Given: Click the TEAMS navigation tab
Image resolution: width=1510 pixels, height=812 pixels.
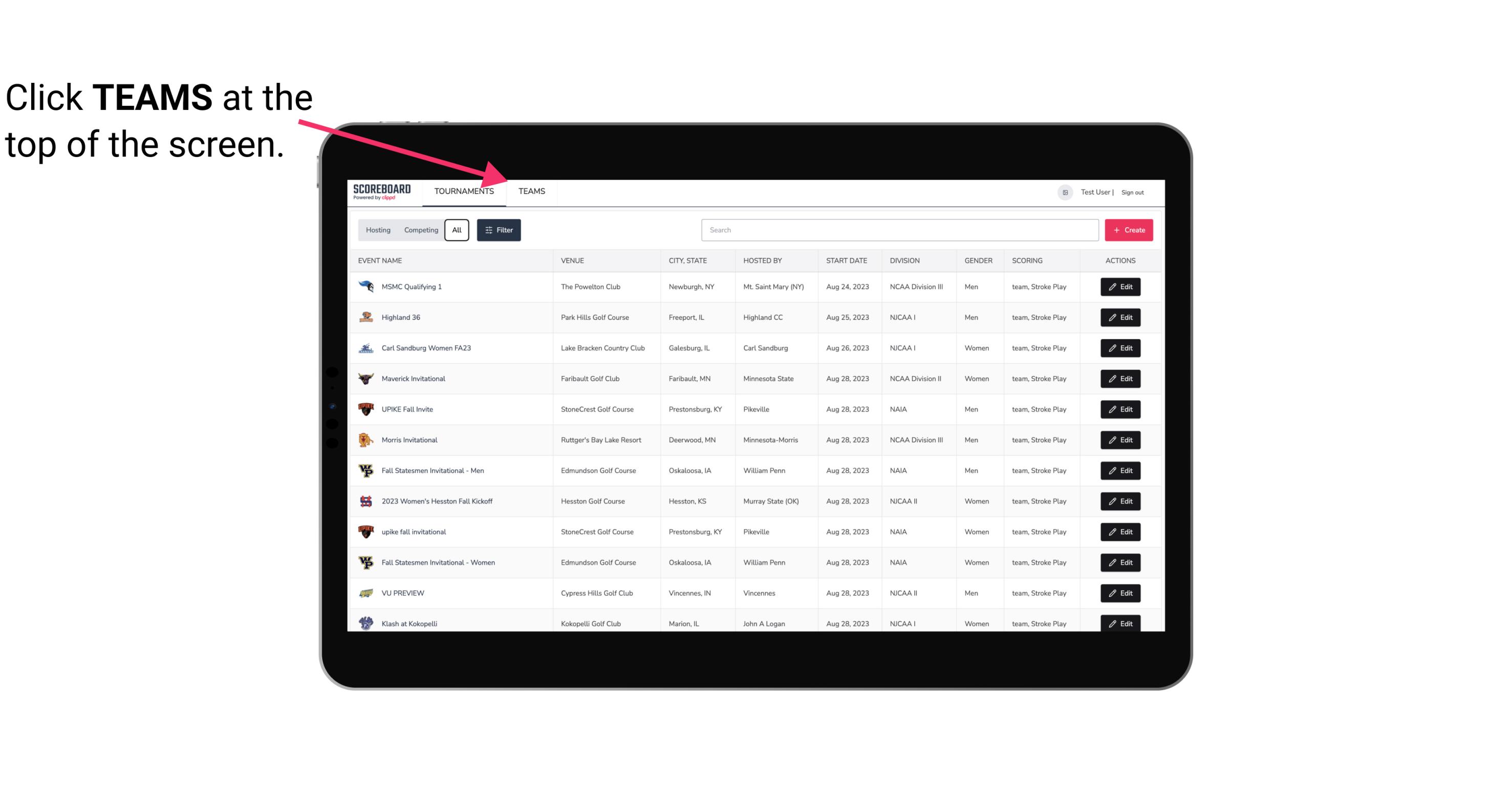Looking at the screenshot, I should coord(531,191).
